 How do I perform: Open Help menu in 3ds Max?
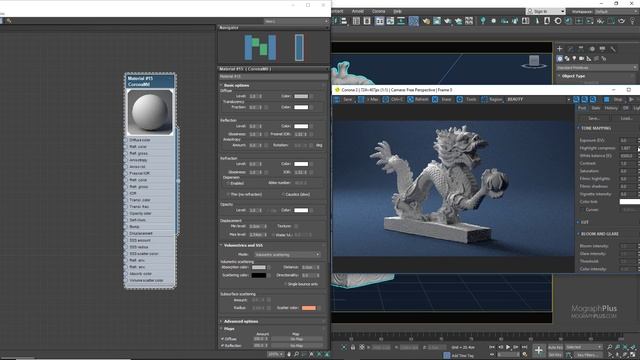point(397,11)
